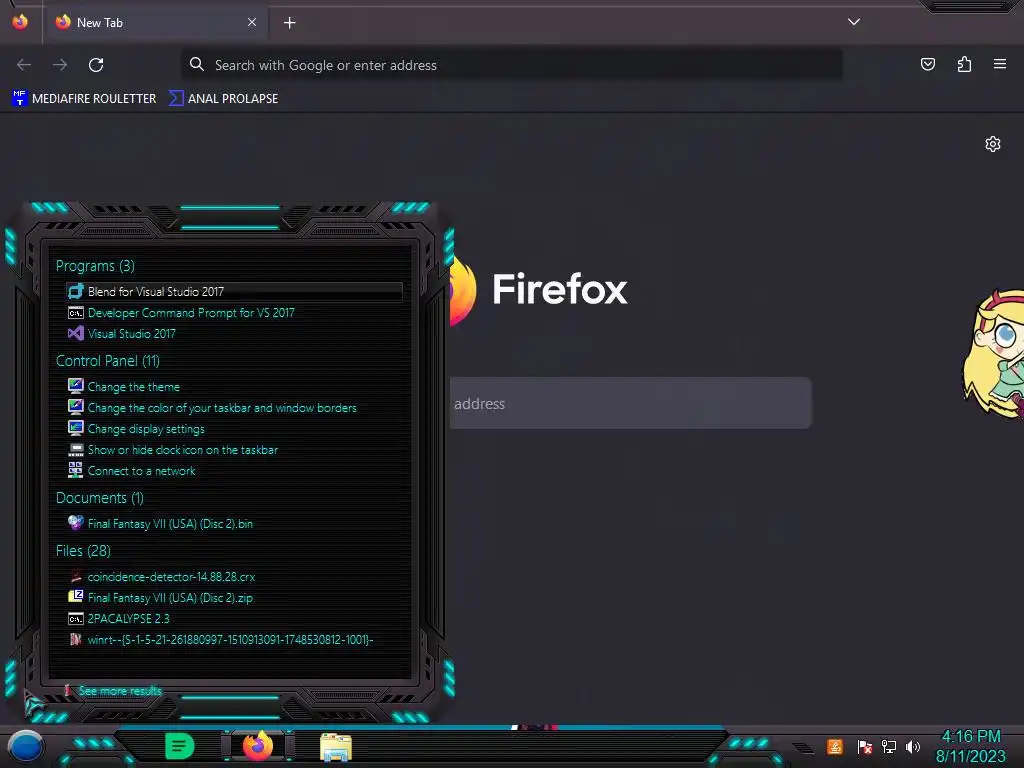Launch Blend for Visual Studio 2017

pos(234,292)
